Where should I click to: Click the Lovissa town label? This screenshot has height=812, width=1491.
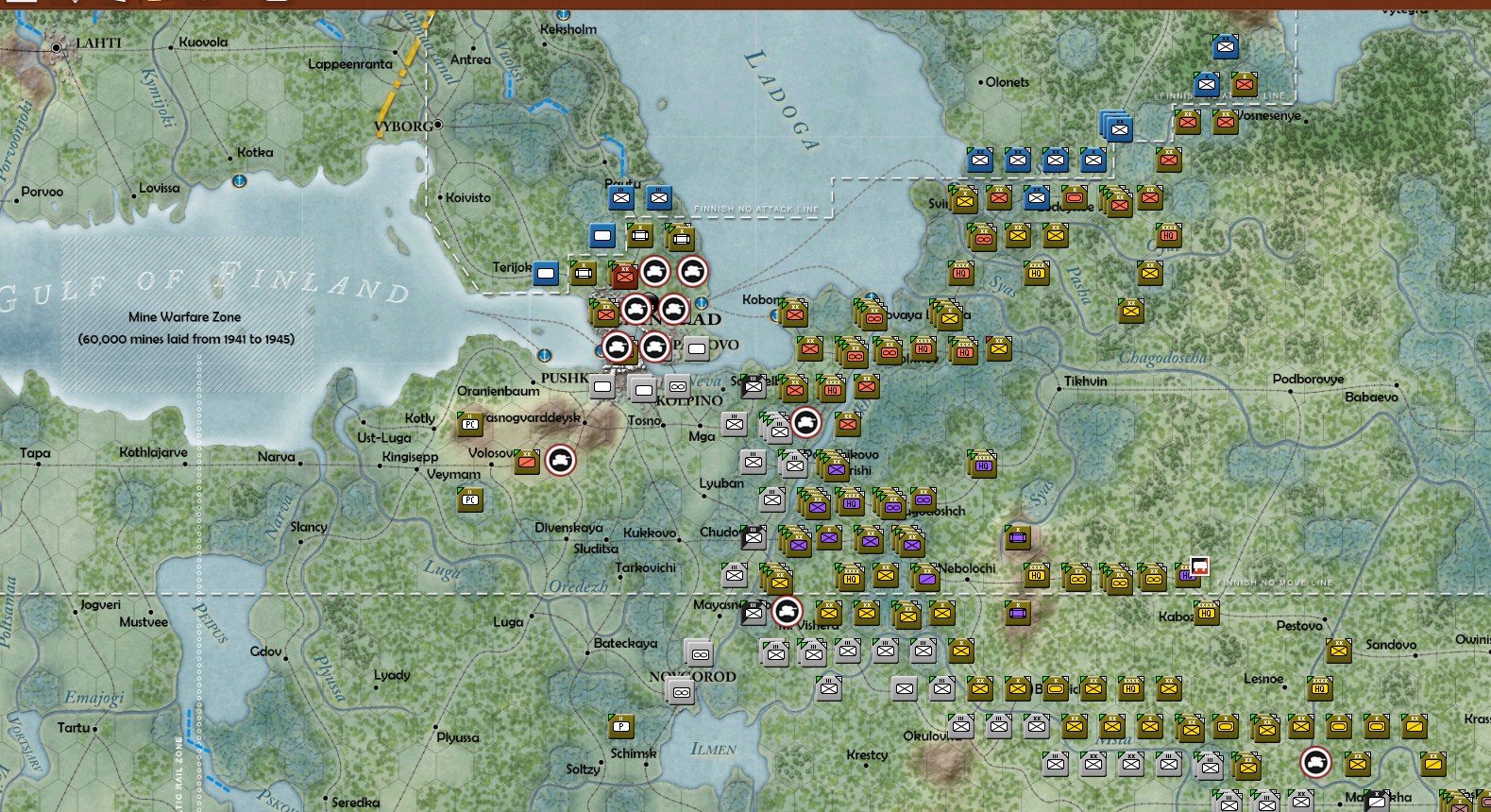[x=159, y=188]
